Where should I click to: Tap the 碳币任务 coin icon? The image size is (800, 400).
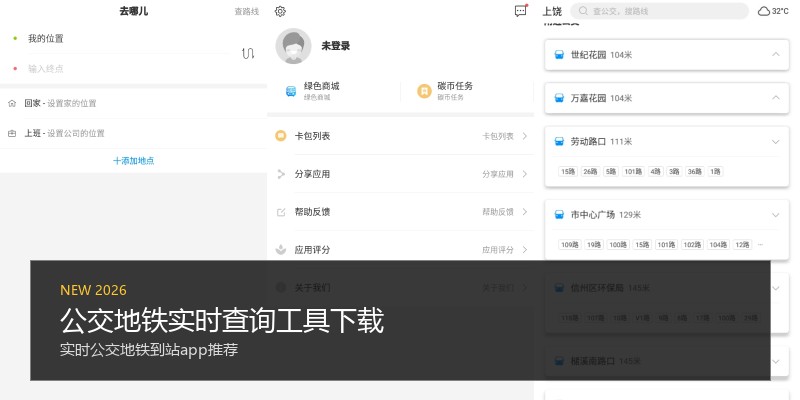[424, 91]
